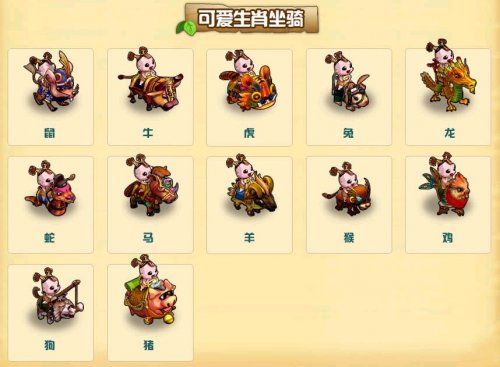Screen dimensions: 500x367
Task: Click the green leaf beside the title
Action: tap(185, 27)
